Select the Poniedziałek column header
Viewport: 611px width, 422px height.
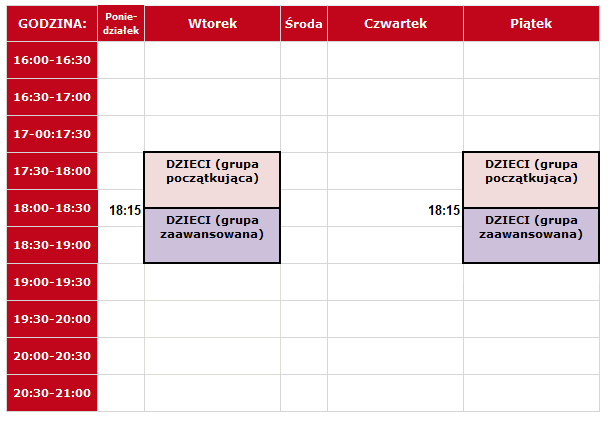pyautogui.click(x=121, y=23)
